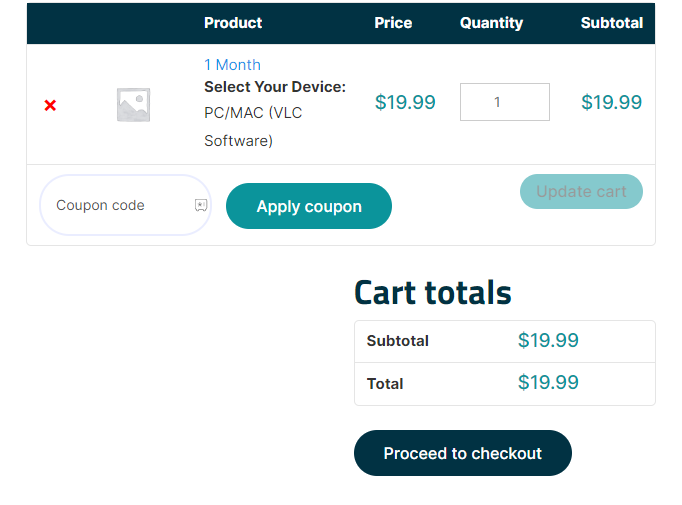
Task: Click the Quantity column header
Action: click(x=491, y=23)
